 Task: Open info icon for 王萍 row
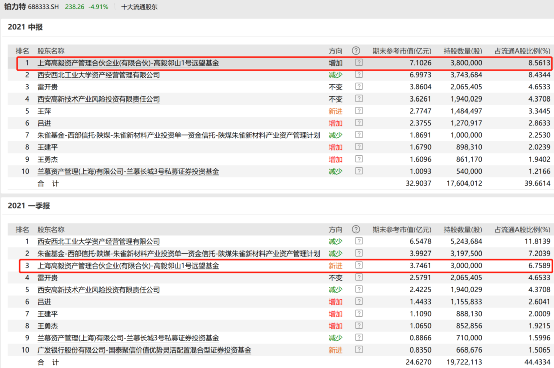359,111
